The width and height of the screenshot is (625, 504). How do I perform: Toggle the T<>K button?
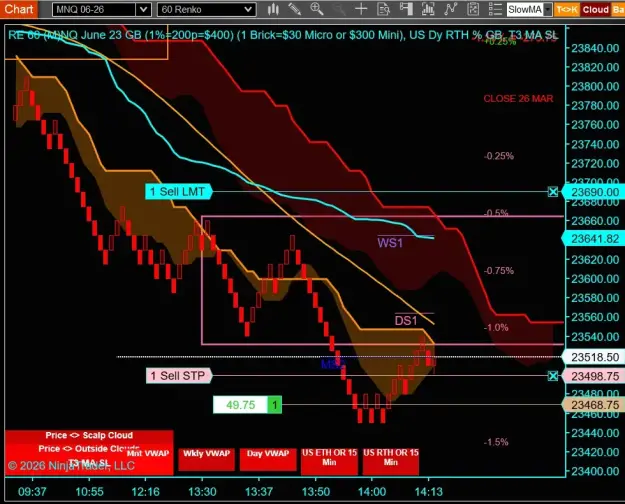pos(566,10)
